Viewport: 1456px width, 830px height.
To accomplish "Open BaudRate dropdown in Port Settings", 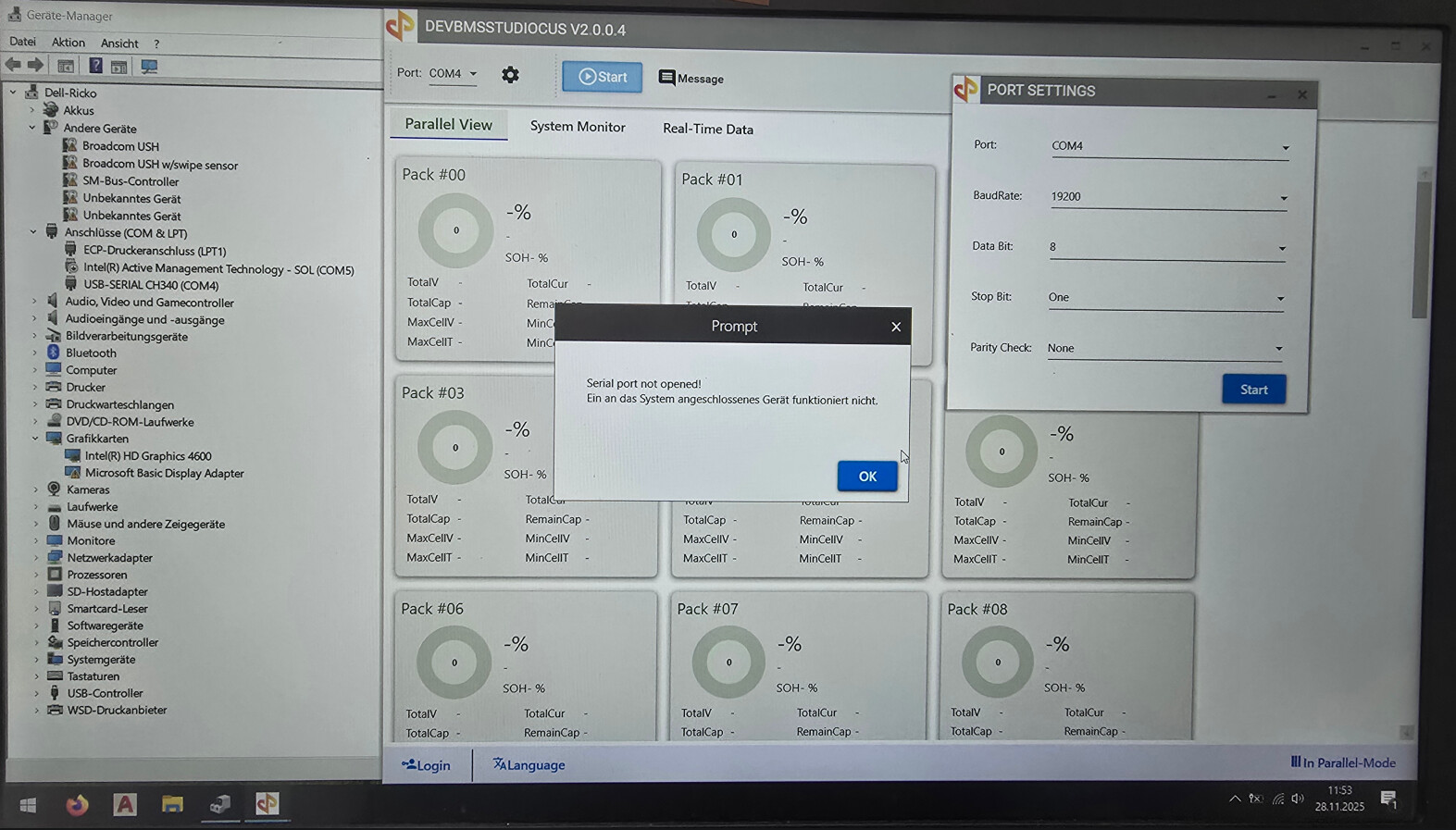I will (x=1283, y=197).
